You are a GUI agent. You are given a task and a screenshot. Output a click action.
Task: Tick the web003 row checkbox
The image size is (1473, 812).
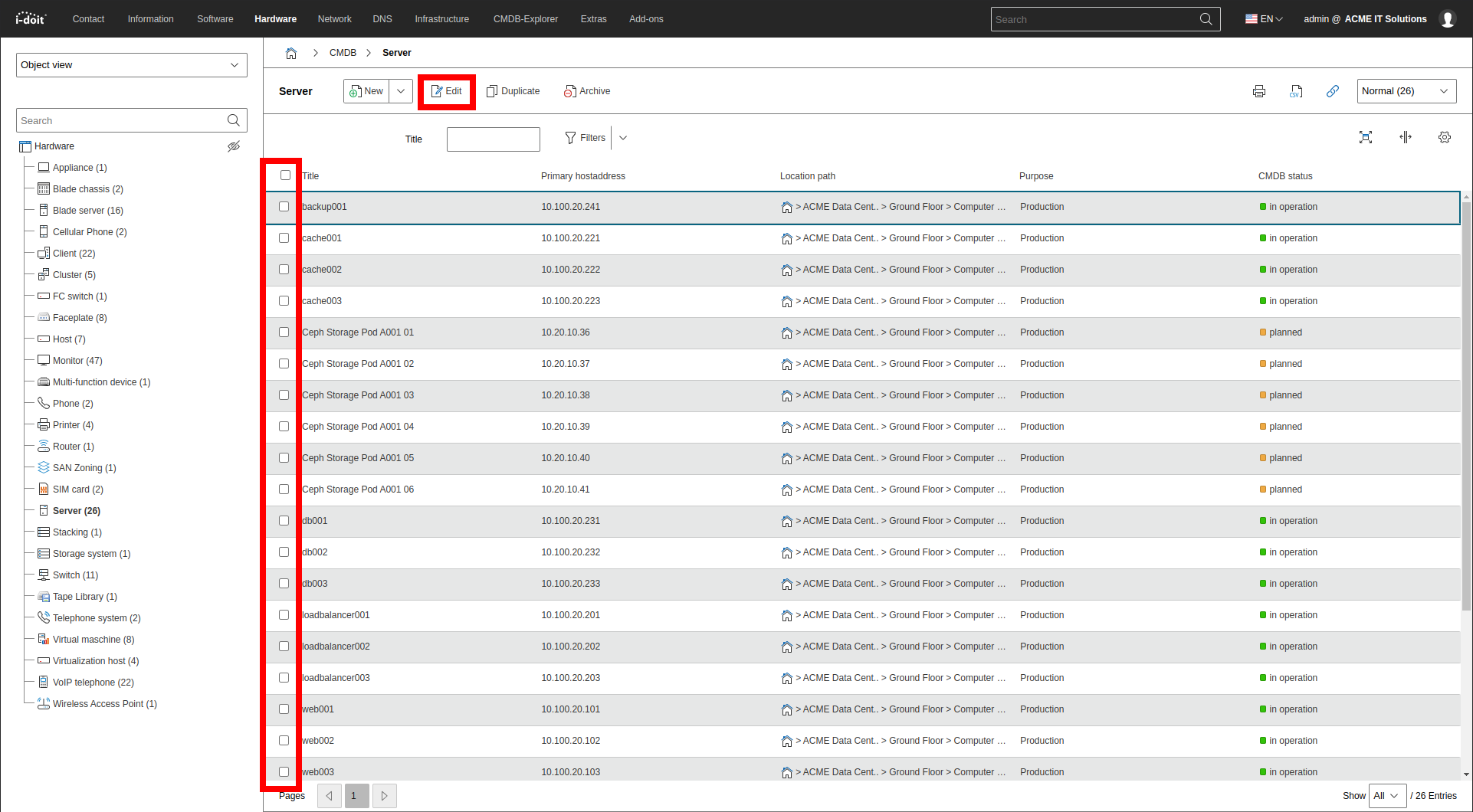[x=284, y=772]
